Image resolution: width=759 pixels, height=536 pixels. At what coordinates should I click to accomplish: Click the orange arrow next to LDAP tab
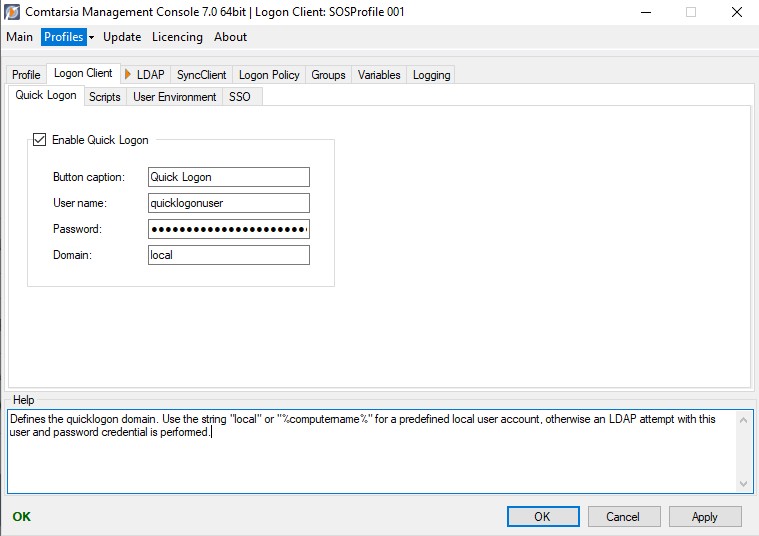[128, 74]
